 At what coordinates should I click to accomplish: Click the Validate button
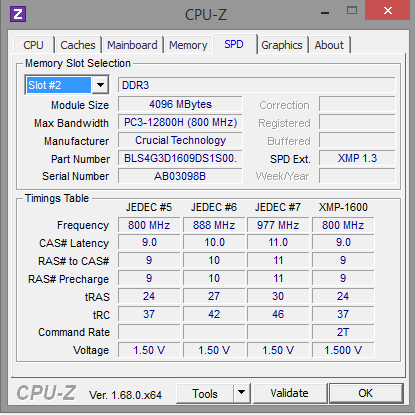pyautogui.click(x=289, y=393)
